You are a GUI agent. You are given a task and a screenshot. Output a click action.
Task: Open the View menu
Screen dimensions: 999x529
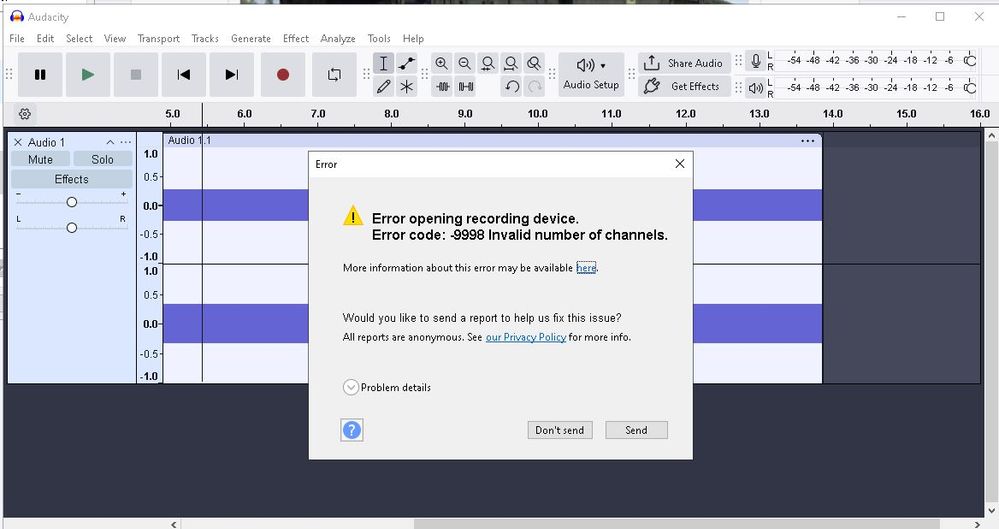[x=115, y=38]
